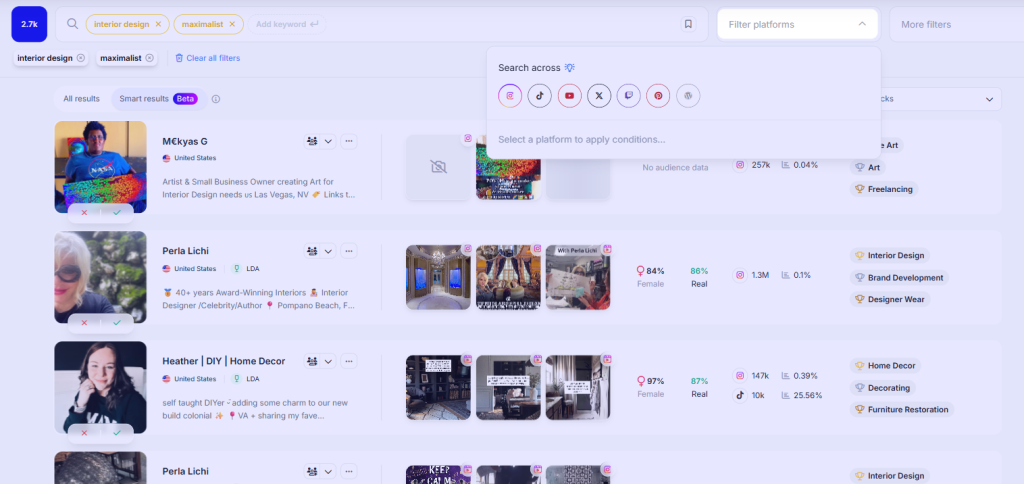Choose the Pinterest platform icon
The height and width of the screenshot is (484, 1024).
coord(658,96)
